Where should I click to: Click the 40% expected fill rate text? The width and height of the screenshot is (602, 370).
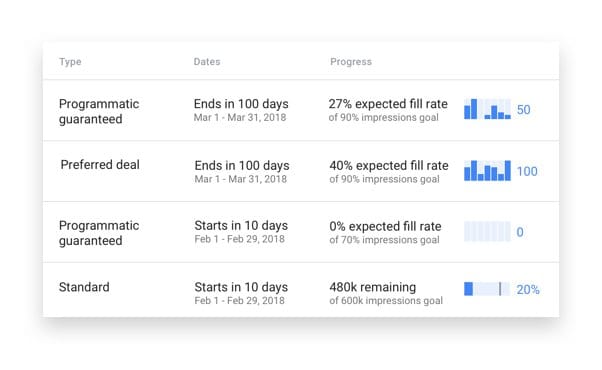[389, 165]
